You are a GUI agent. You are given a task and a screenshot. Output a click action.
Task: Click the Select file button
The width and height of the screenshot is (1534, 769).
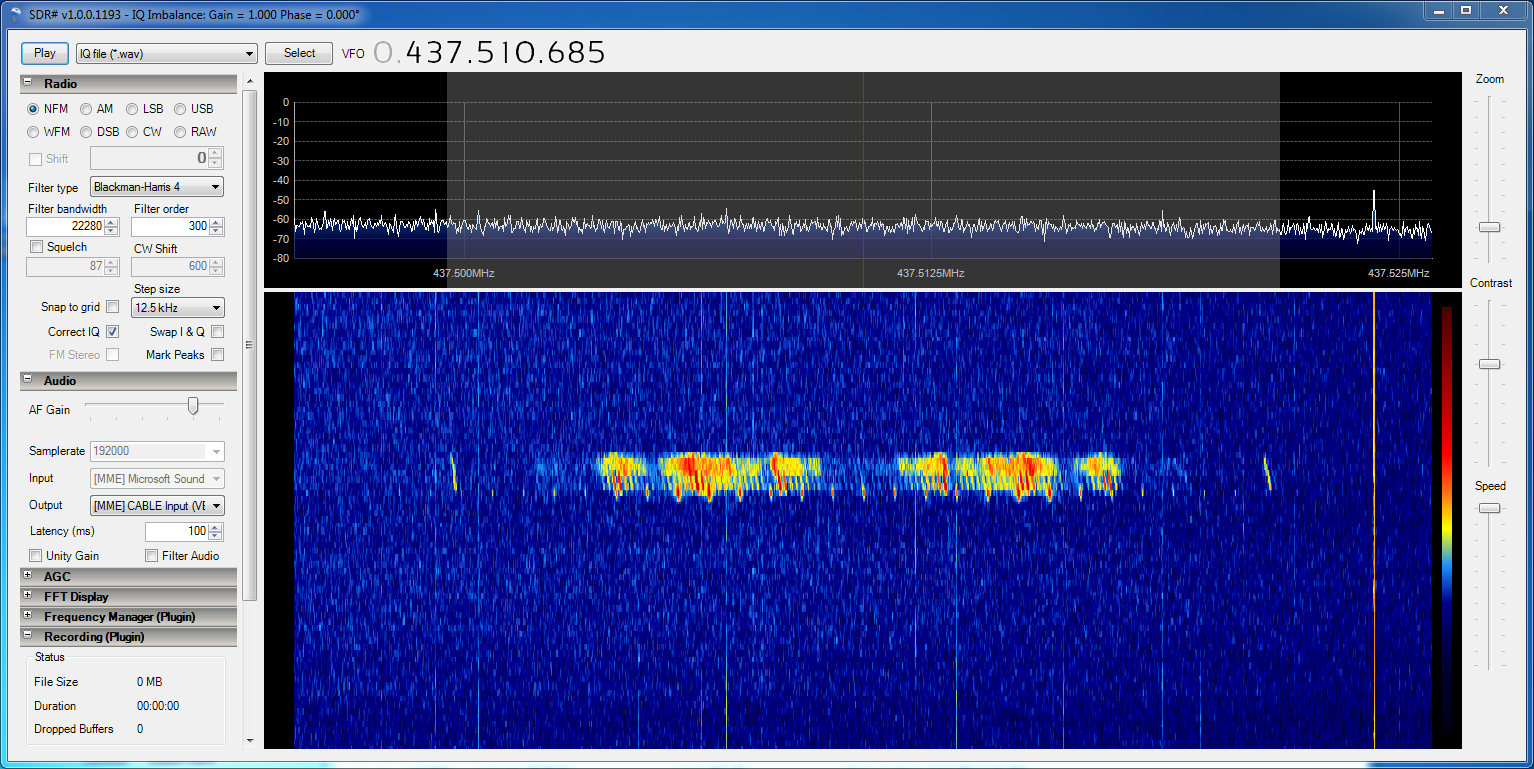[299, 53]
